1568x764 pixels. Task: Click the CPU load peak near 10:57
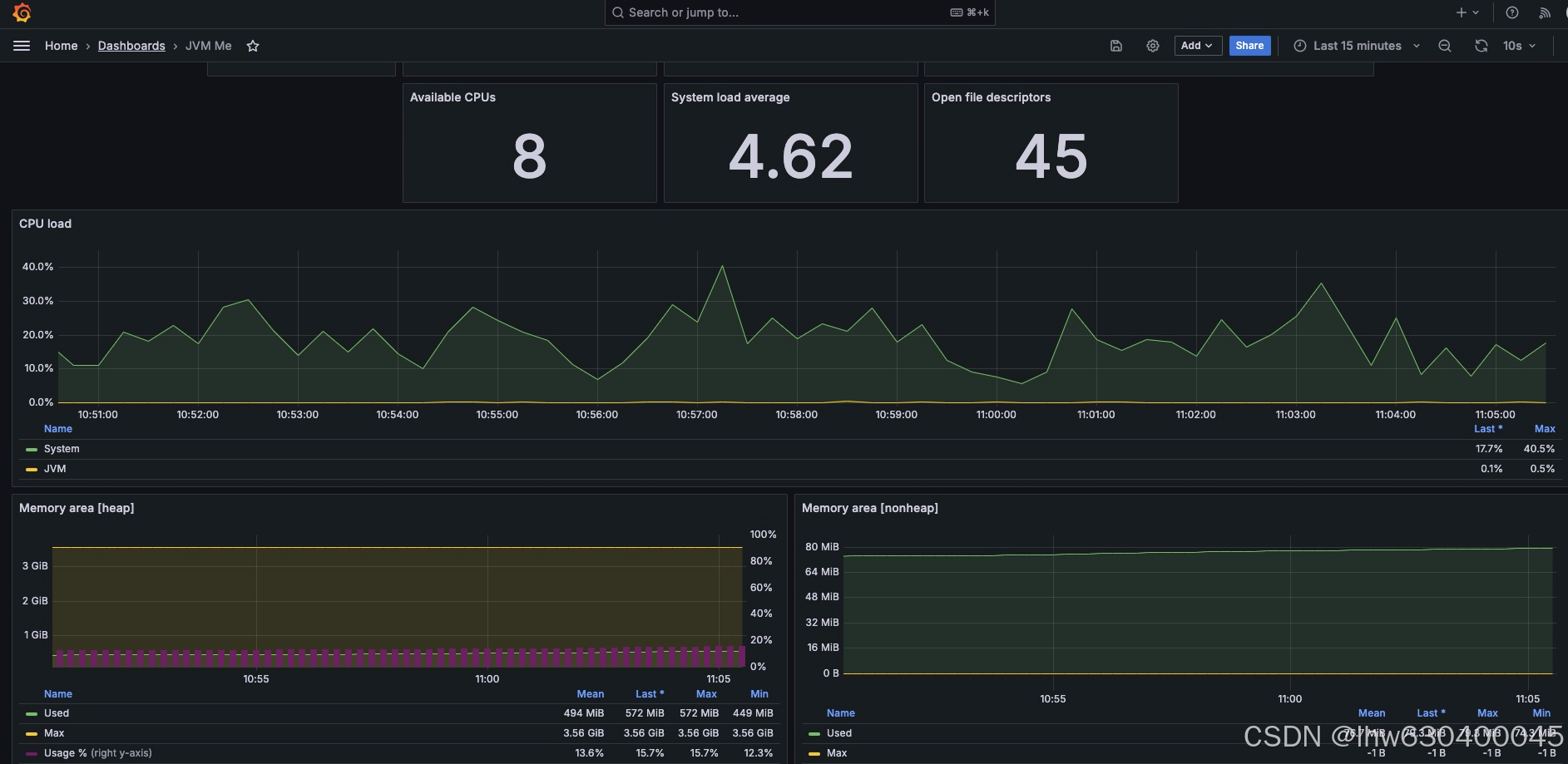(x=722, y=266)
